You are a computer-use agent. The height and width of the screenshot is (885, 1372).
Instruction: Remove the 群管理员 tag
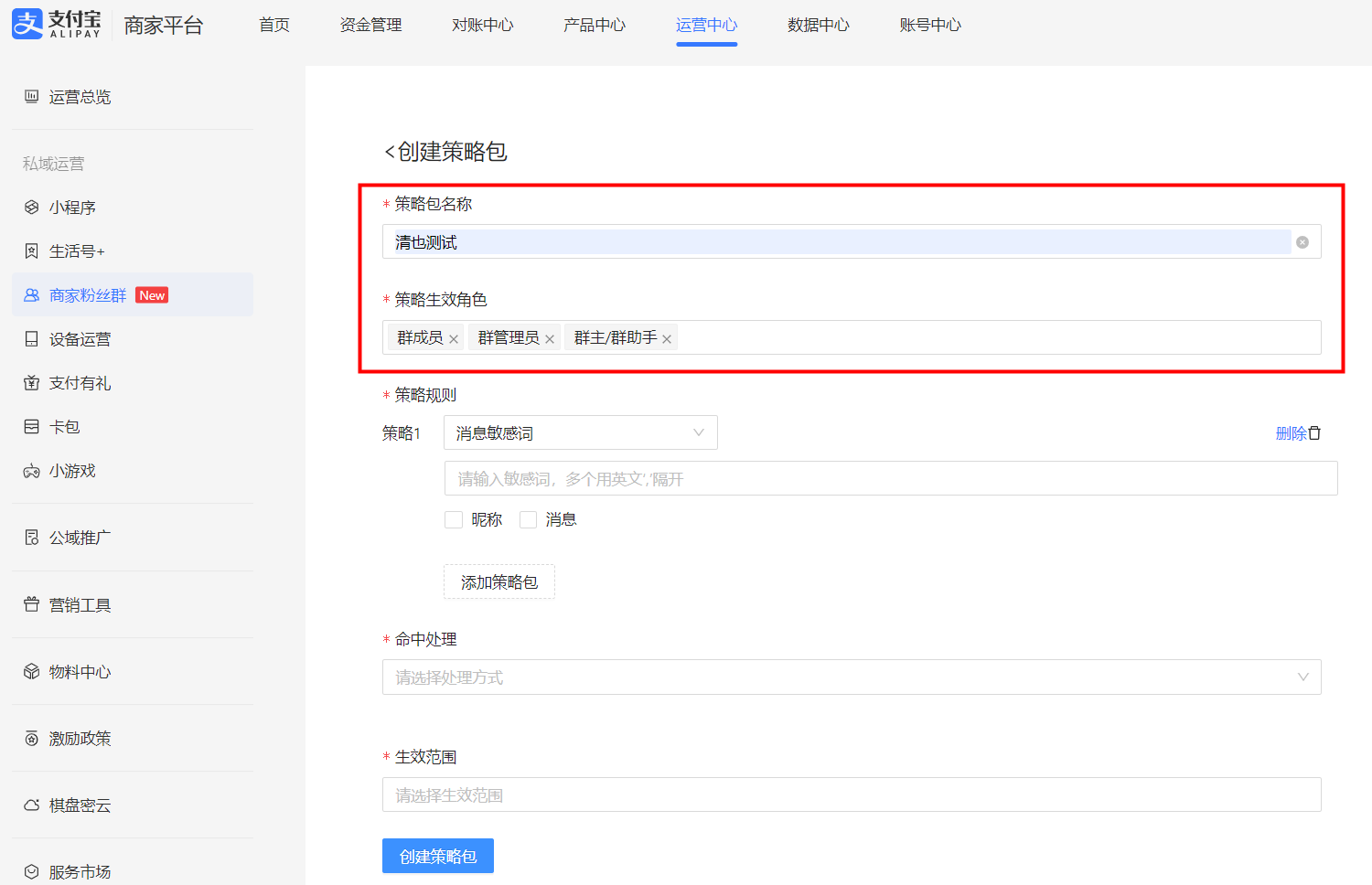550,339
